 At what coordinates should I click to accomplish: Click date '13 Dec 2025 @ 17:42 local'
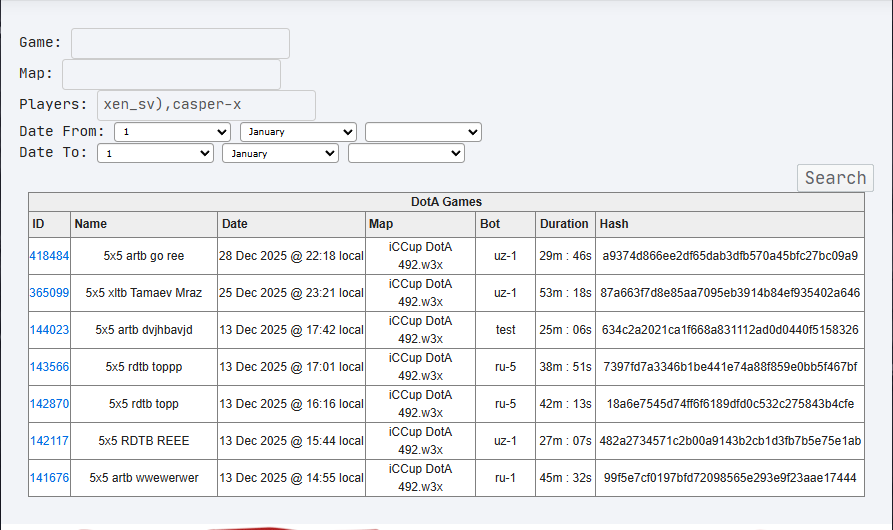(x=292, y=330)
